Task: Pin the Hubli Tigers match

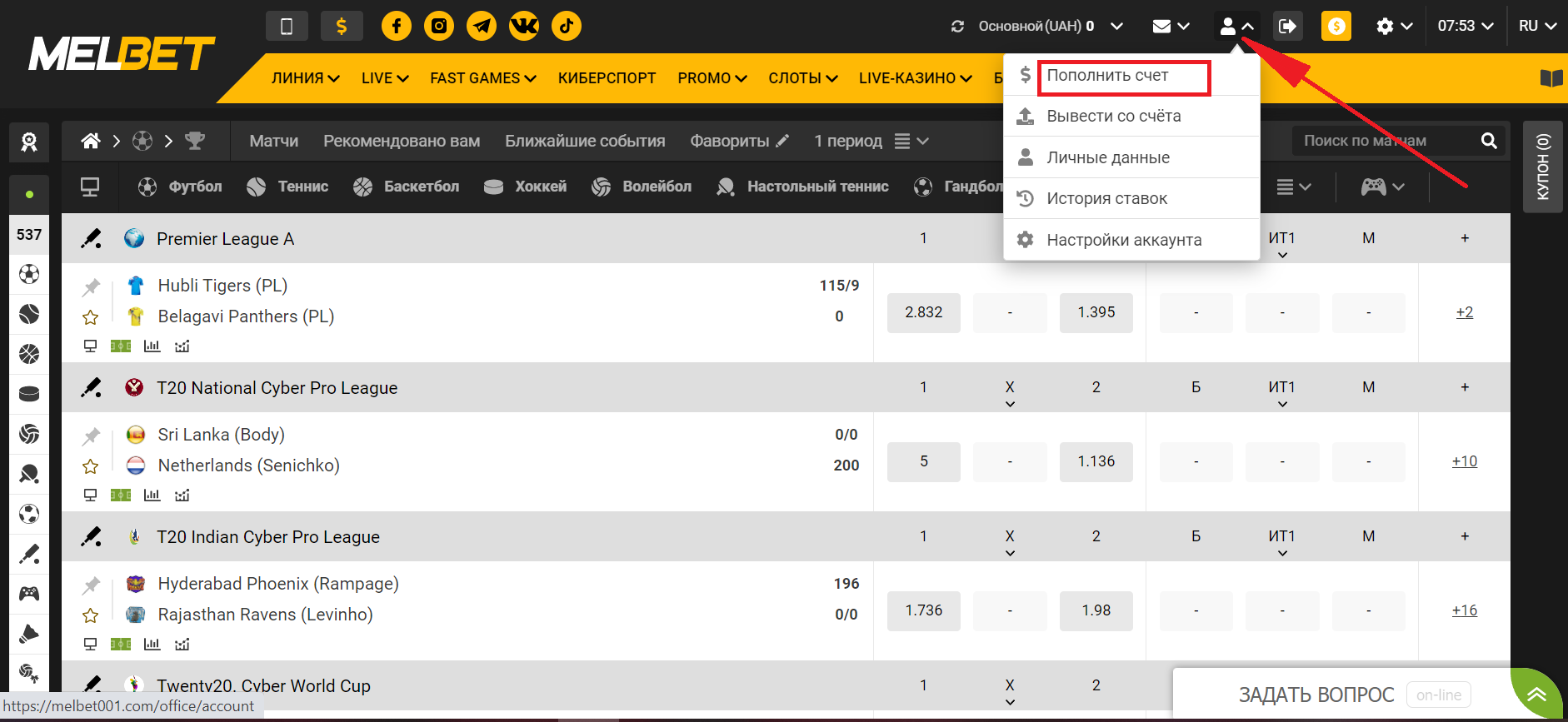Action: [x=91, y=287]
